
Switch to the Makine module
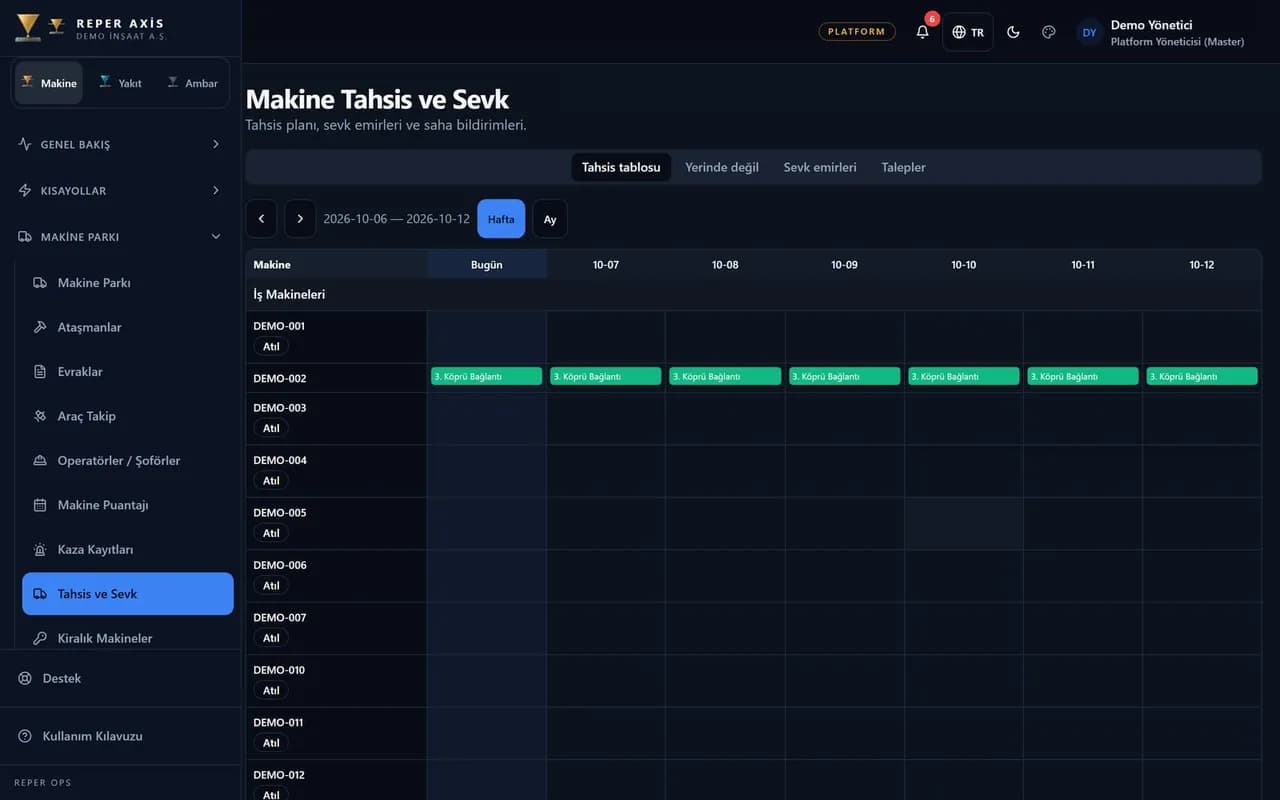click(x=49, y=83)
